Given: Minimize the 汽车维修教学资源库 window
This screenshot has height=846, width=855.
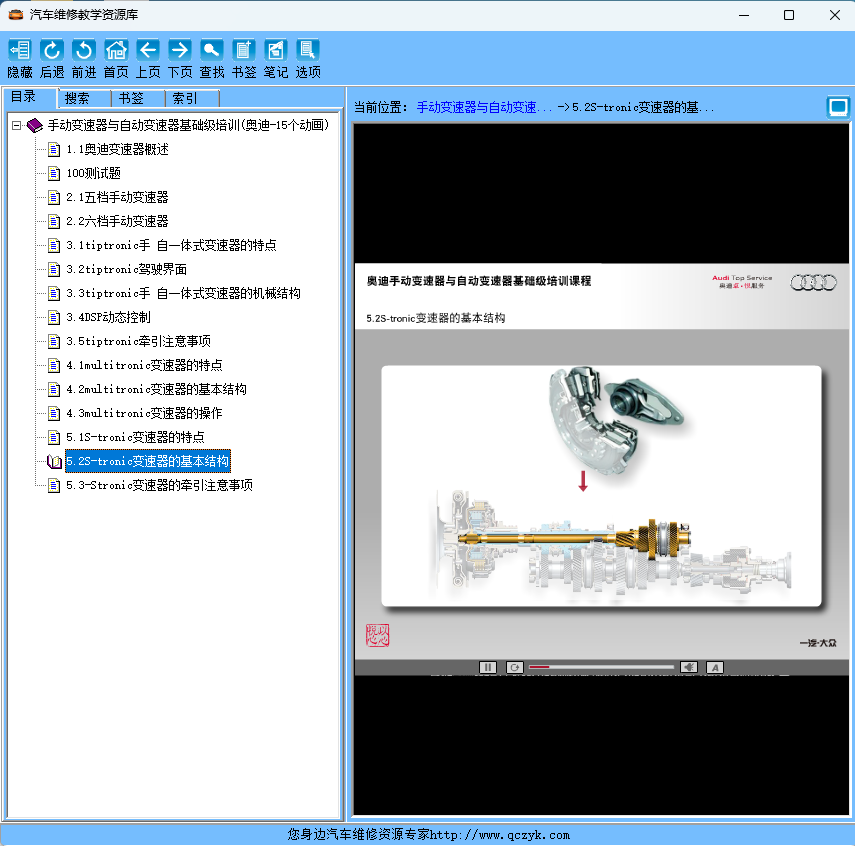Looking at the screenshot, I should [744, 15].
